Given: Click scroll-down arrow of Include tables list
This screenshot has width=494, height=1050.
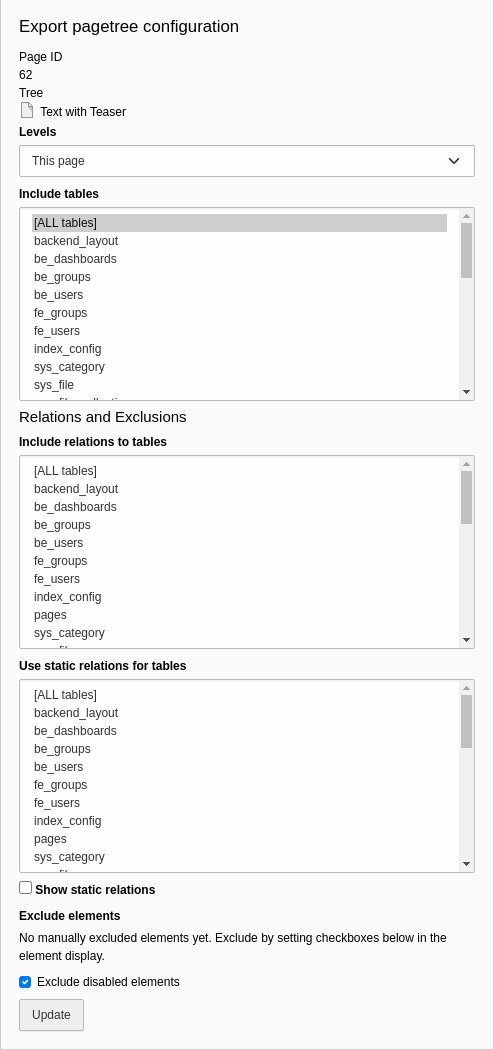Looking at the screenshot, I should pos(467,392).
